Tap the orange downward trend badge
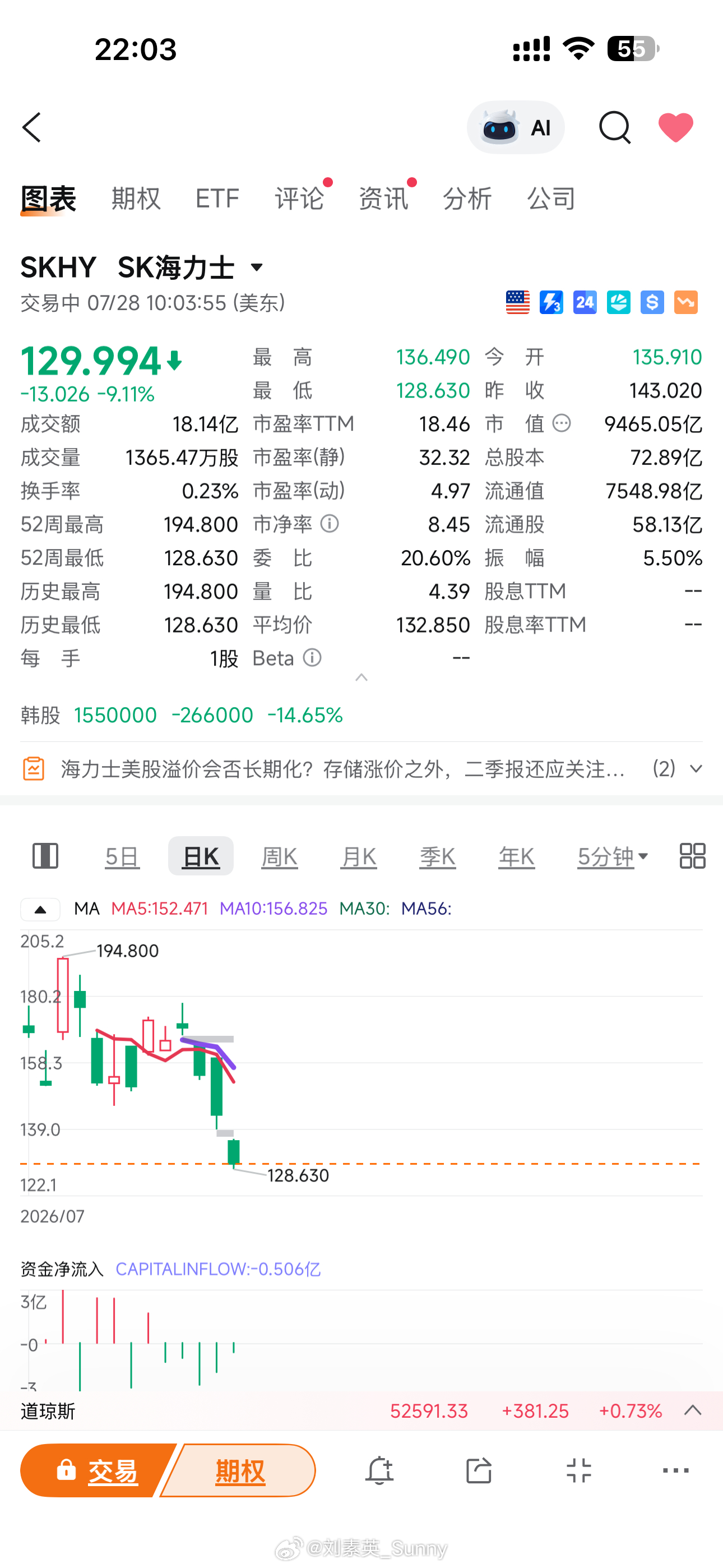This screenshot has height=1568, width=723. (686, 302)
